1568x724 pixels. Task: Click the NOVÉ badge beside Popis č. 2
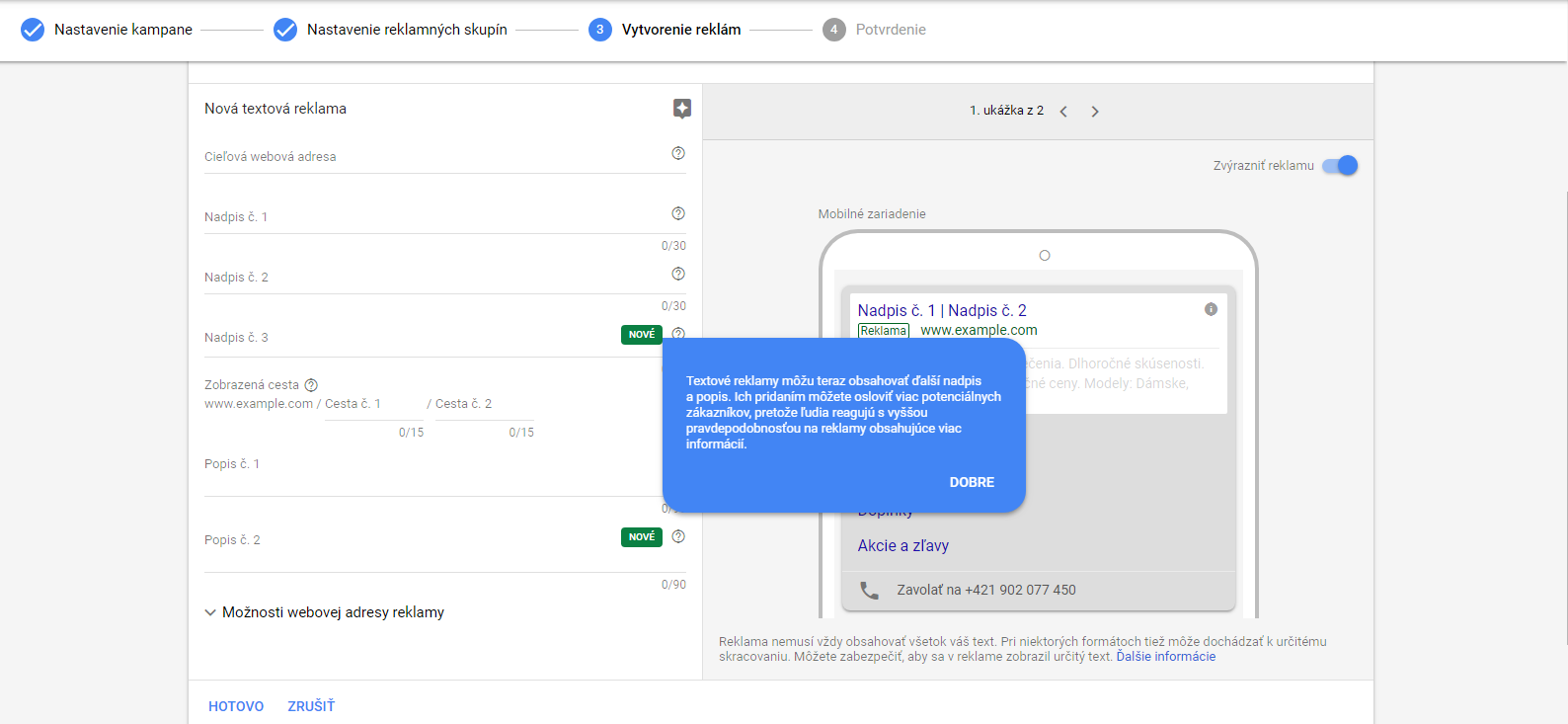(x=642, y=537)
